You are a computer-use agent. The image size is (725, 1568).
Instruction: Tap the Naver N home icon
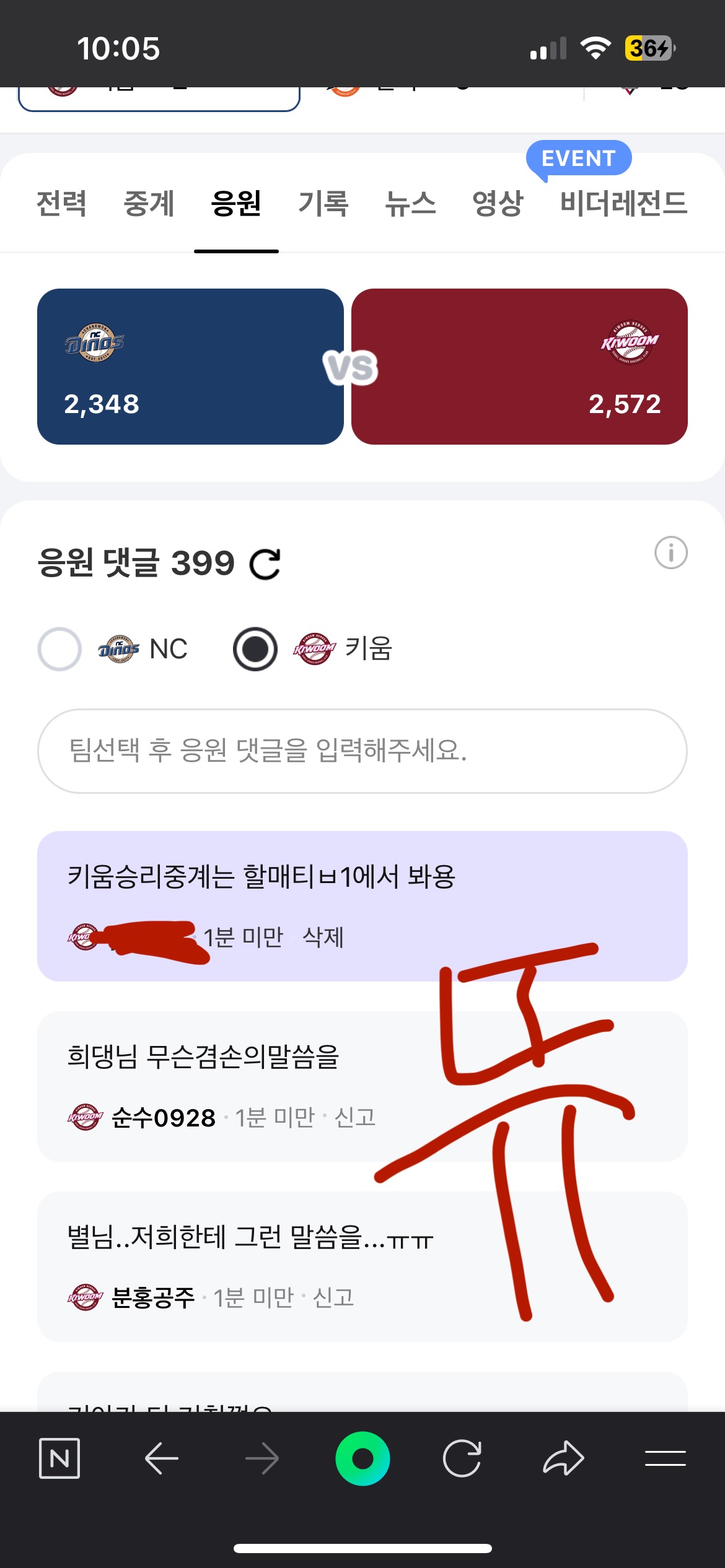click(59, 1458)
